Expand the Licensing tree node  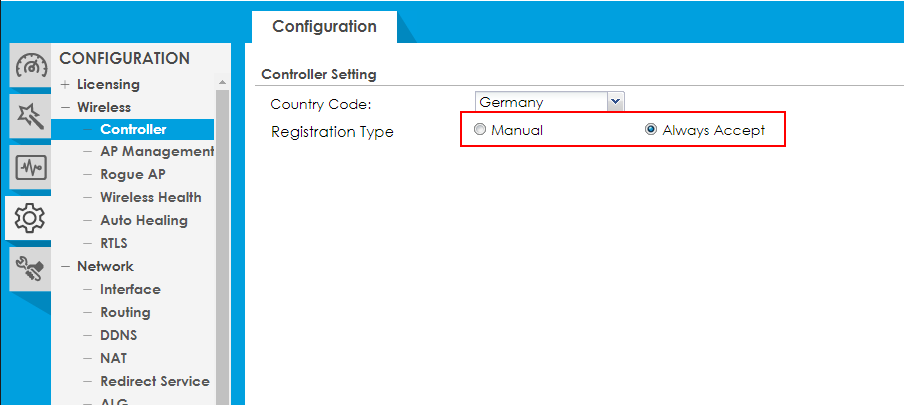click(66, 85)
